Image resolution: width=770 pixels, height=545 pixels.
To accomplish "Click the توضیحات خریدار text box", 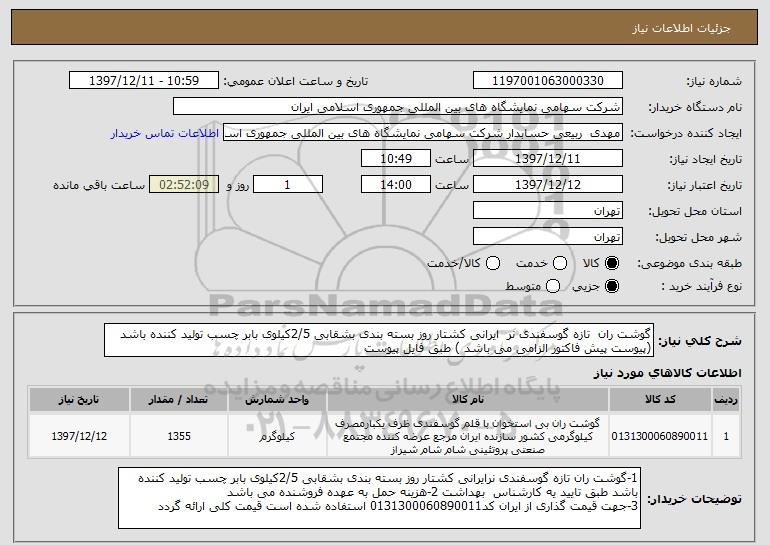I will pos(379,498).
